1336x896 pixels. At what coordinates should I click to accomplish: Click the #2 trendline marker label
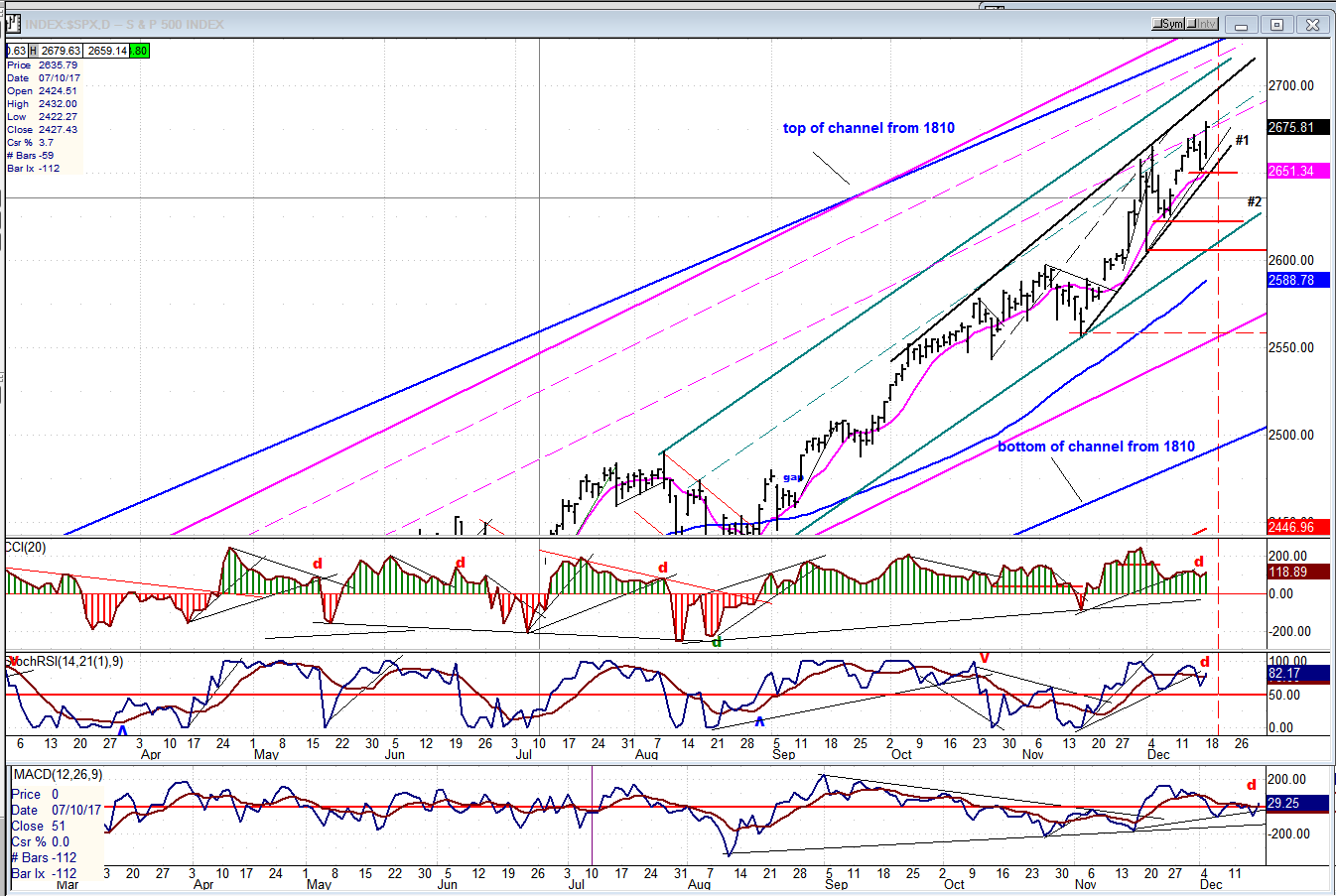point(1254,202)
